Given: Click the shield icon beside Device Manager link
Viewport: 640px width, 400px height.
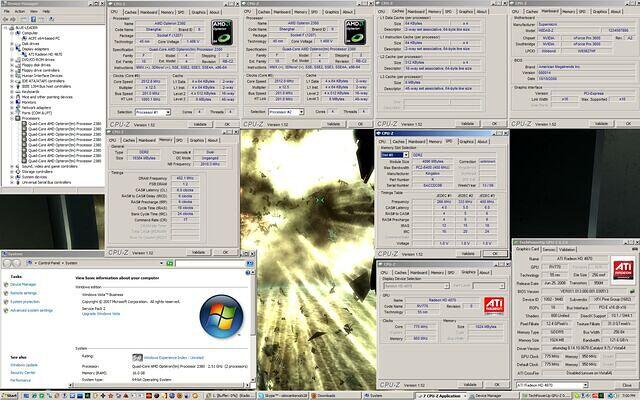Looking at the screenshot, I should (x=5, y=284).
